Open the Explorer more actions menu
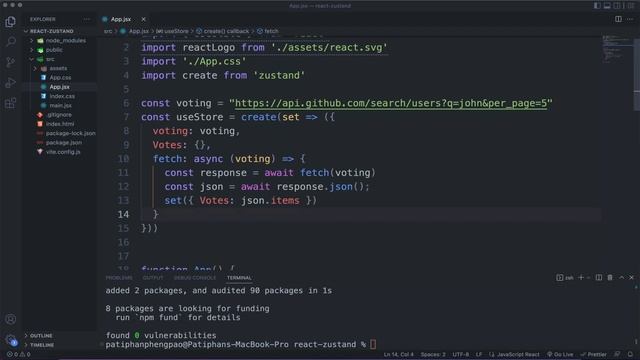 click(87, 19)
